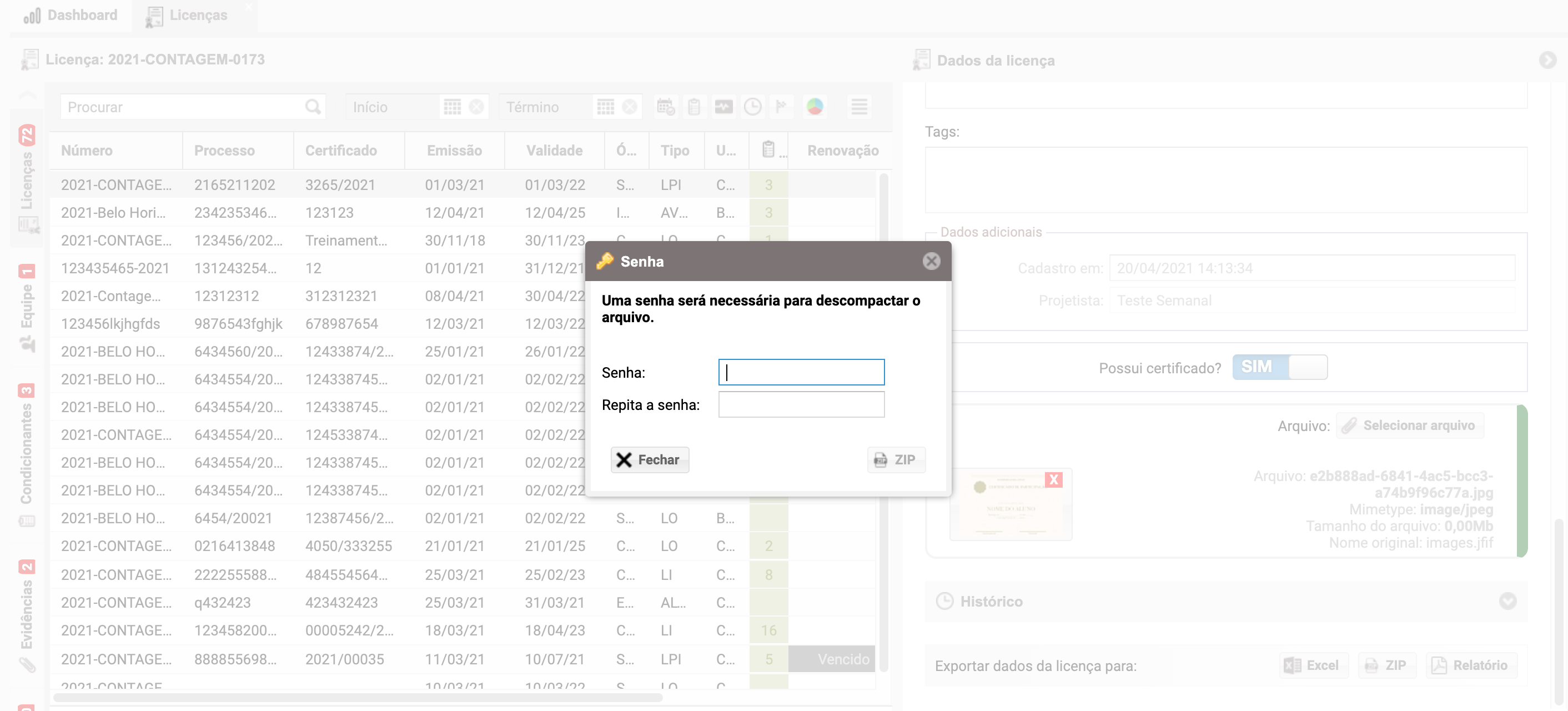Export license data to ZIP in panel
Viewport: 1568px width, 711px height.
click(1386, 665)
